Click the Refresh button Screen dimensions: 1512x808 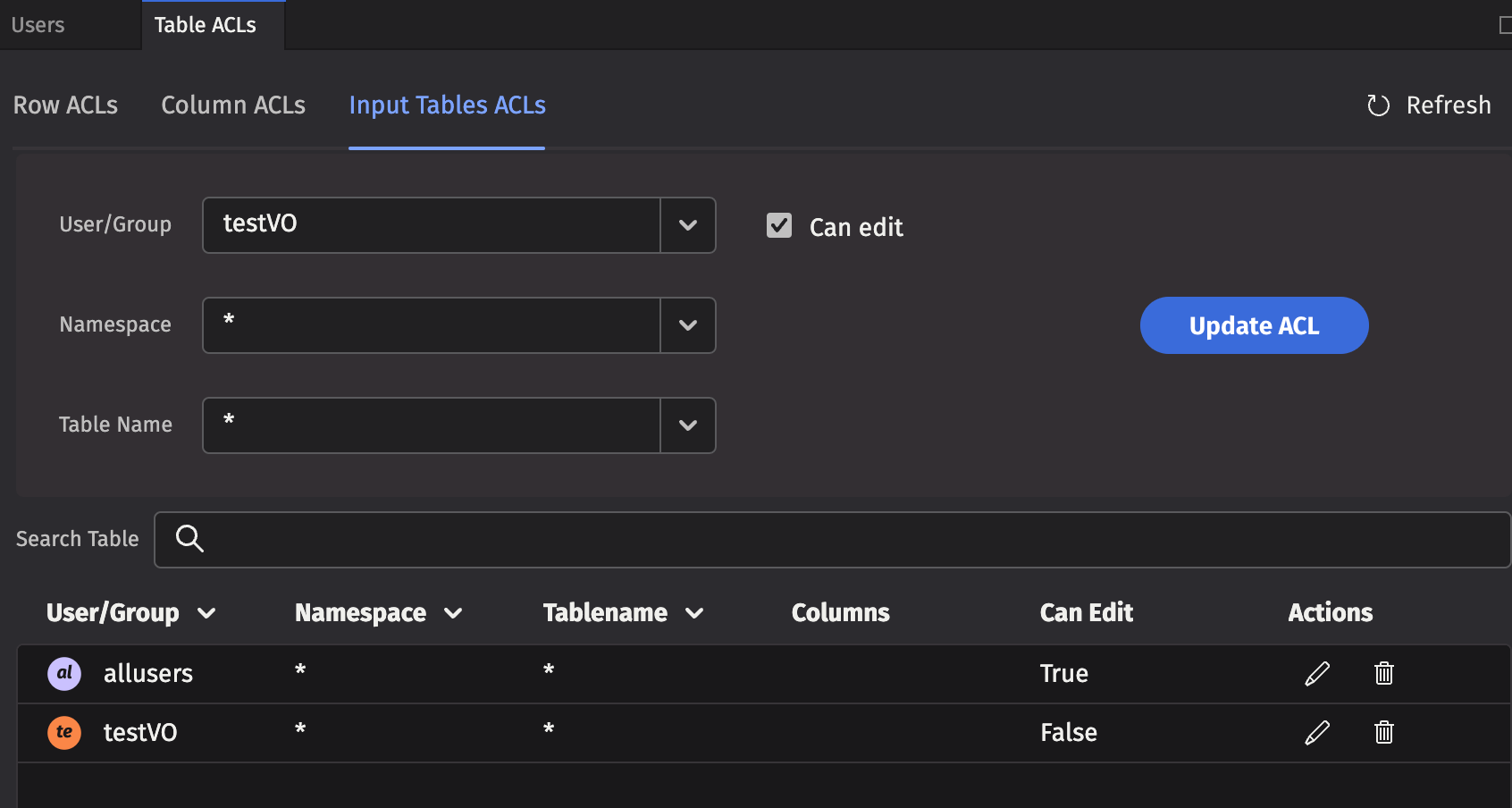pos(1429,105)
